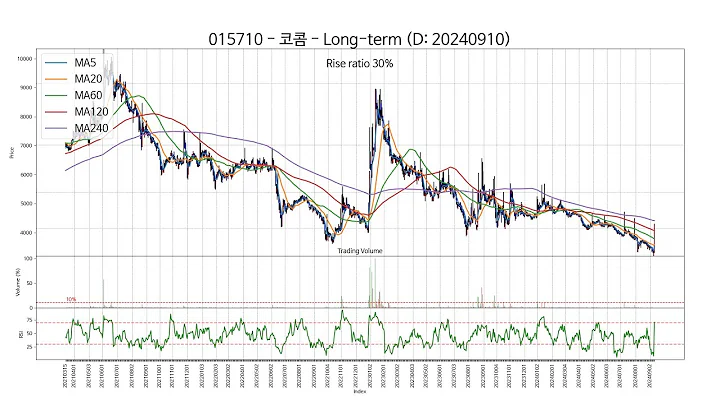Image resolution: width=720 pixels, height=404 pixels.
Task: Select the MA240 legend label
Action: [x=91, y=128]
